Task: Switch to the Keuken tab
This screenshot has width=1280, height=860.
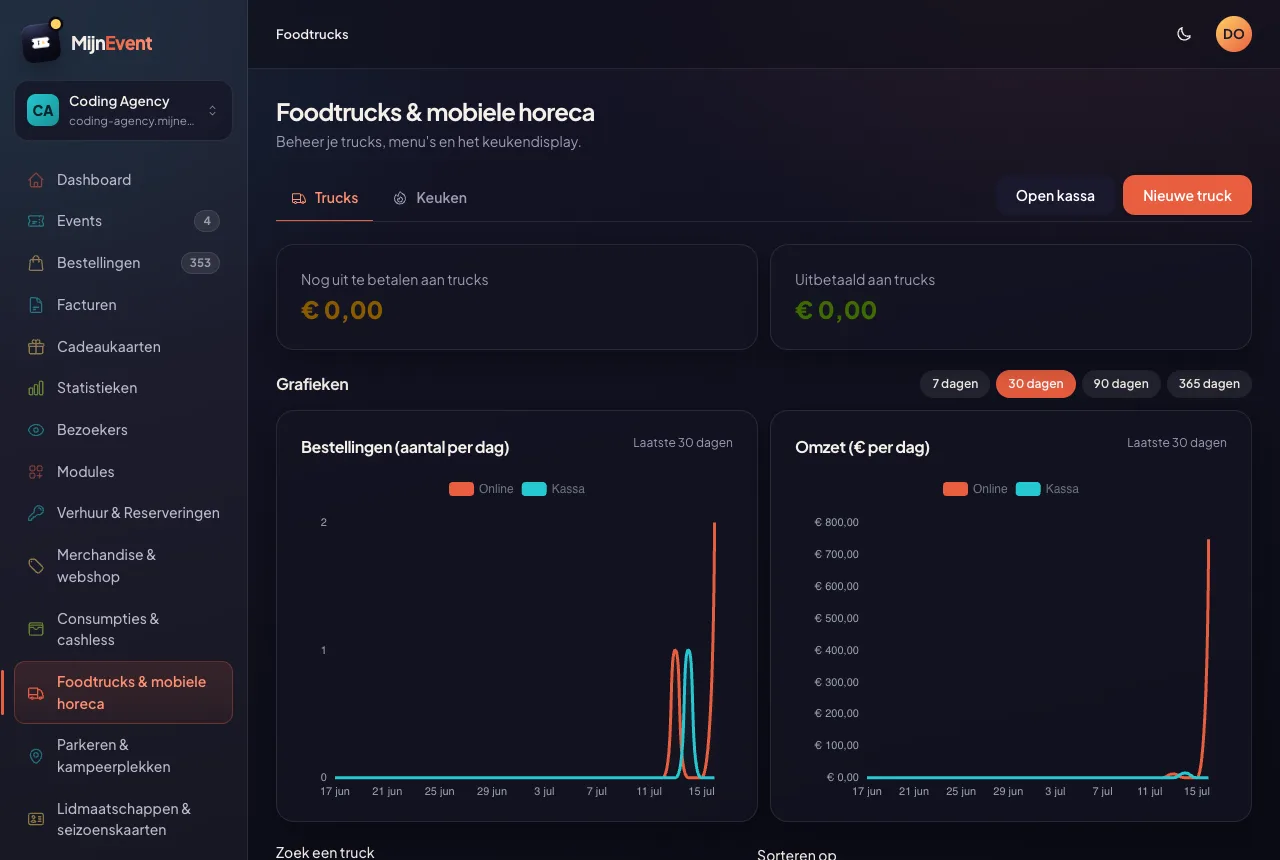Action: (429, 198)
